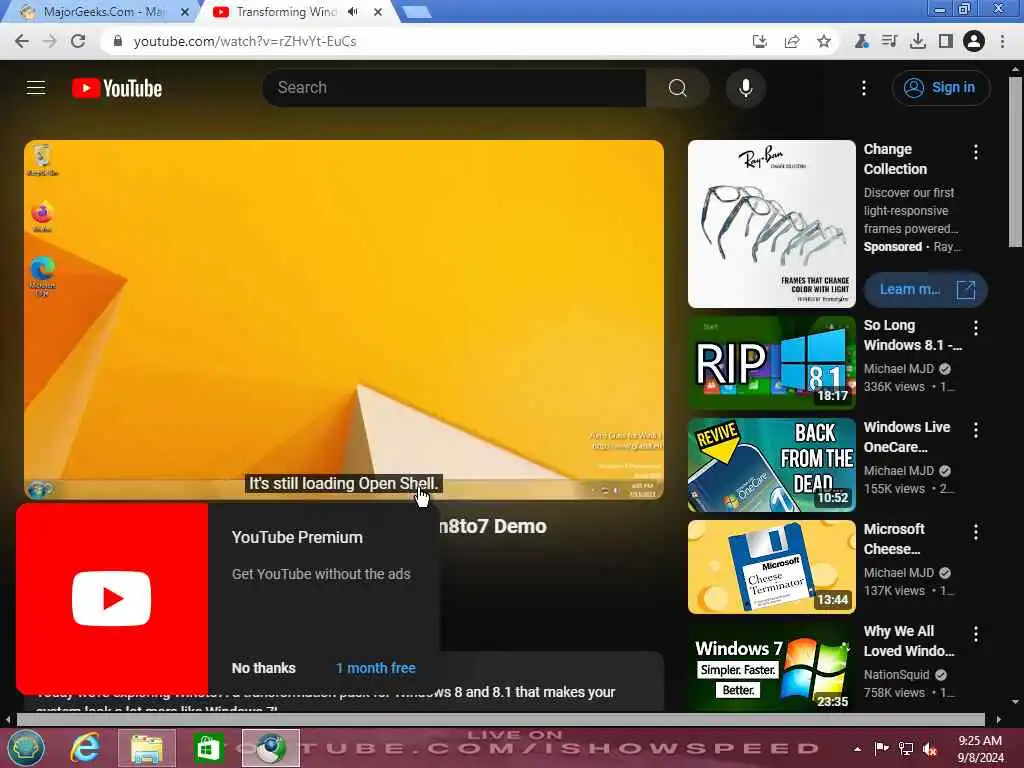Click the address bar URL
This screenshot has height=768, width=1024.
click(245, 41)
